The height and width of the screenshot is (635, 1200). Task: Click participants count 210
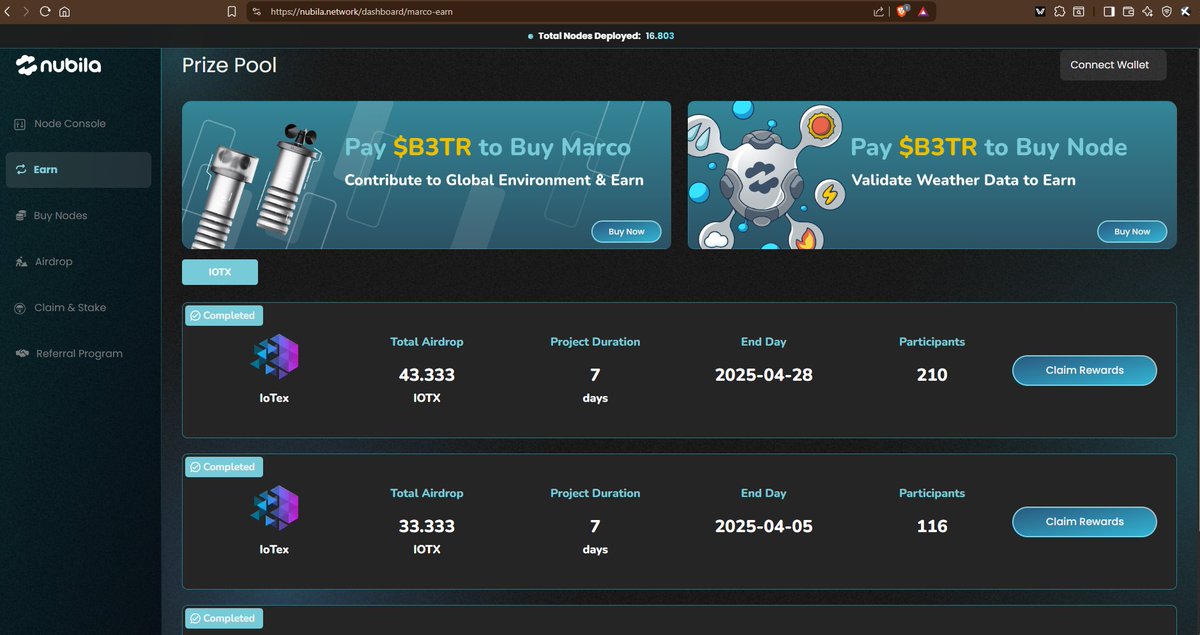pyautogui.click(x=932, y=375)
